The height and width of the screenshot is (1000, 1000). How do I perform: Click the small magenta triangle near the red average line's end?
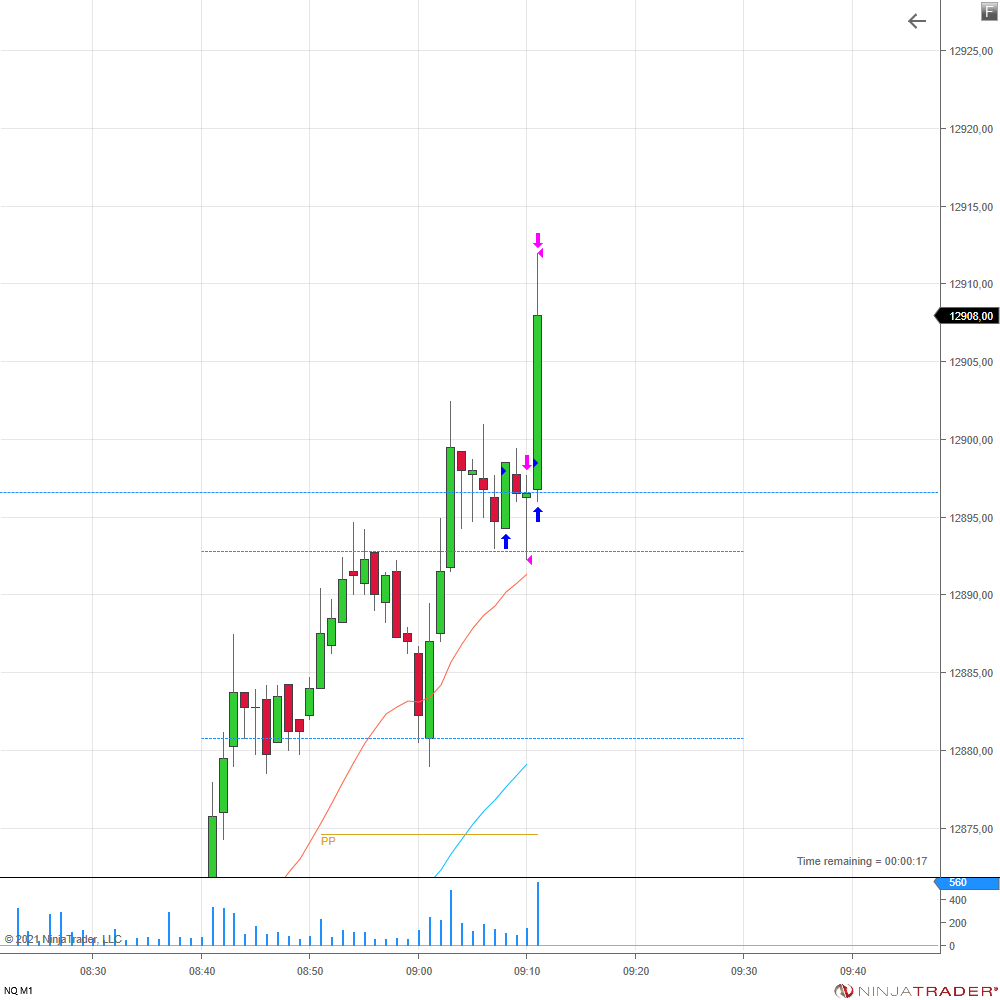pos(529,560)
